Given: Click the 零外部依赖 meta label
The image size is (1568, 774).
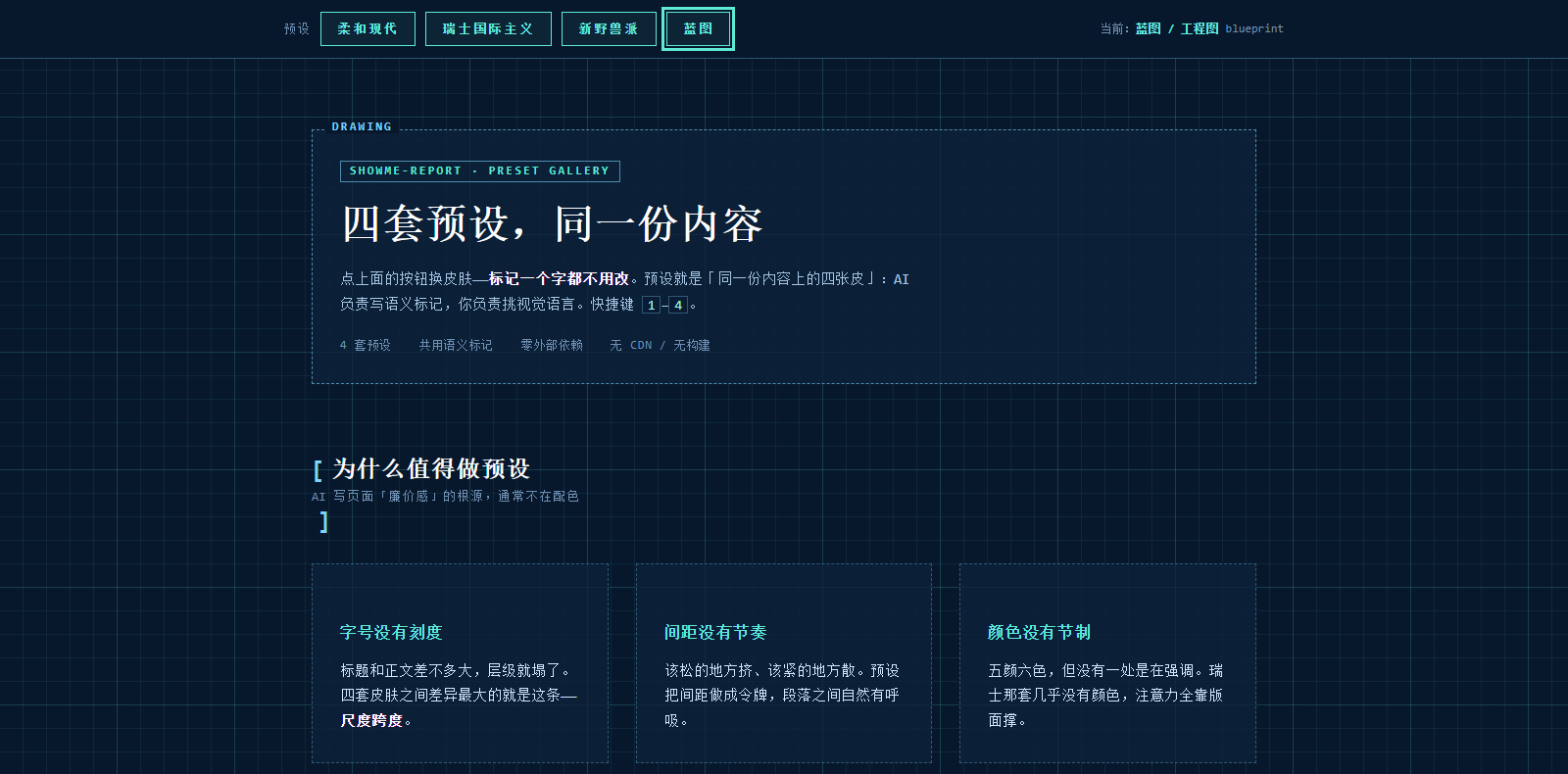Looking at the screenshot, I should point(552,345).
